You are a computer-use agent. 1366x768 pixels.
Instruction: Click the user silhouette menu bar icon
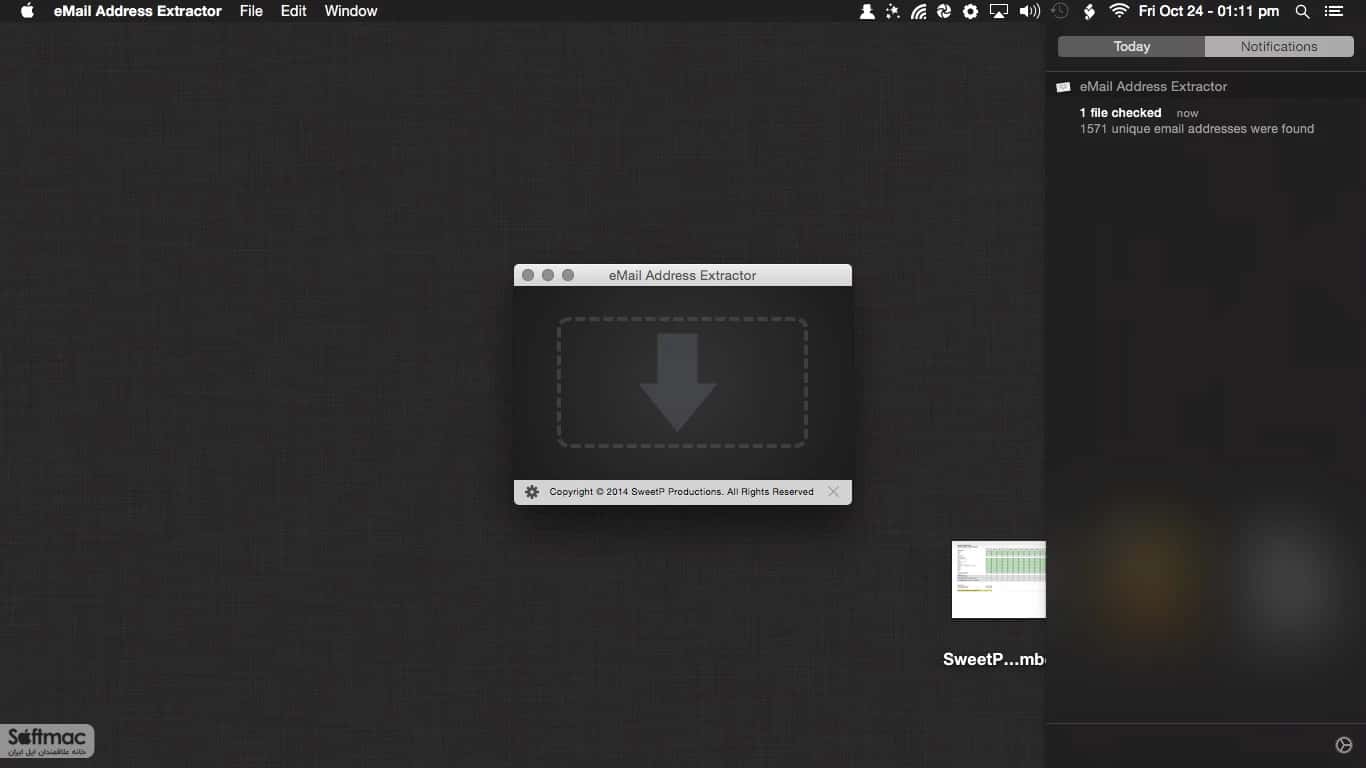pos(867,11)
